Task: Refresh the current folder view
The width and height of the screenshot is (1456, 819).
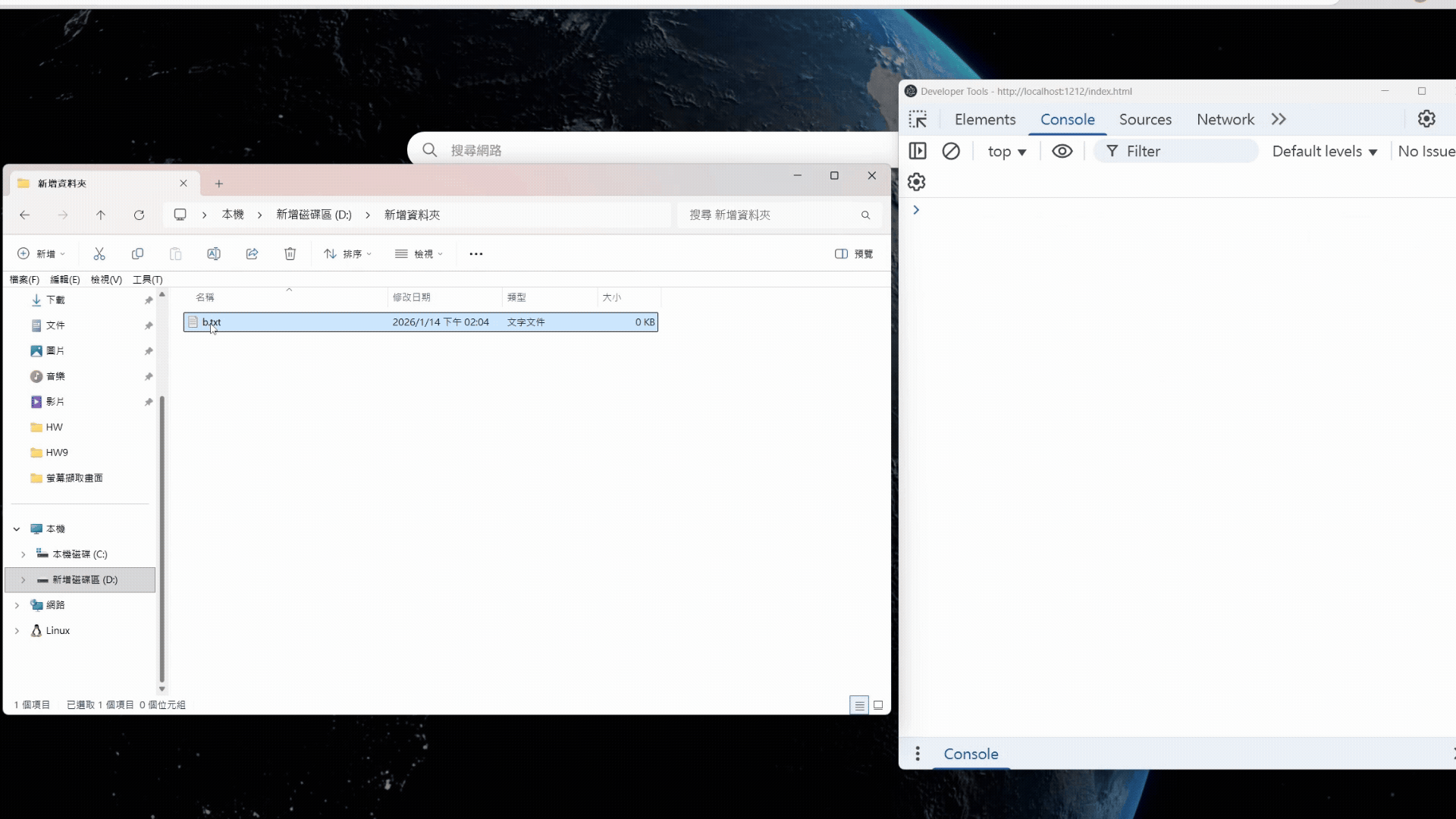Action: [x=139, y=215]
